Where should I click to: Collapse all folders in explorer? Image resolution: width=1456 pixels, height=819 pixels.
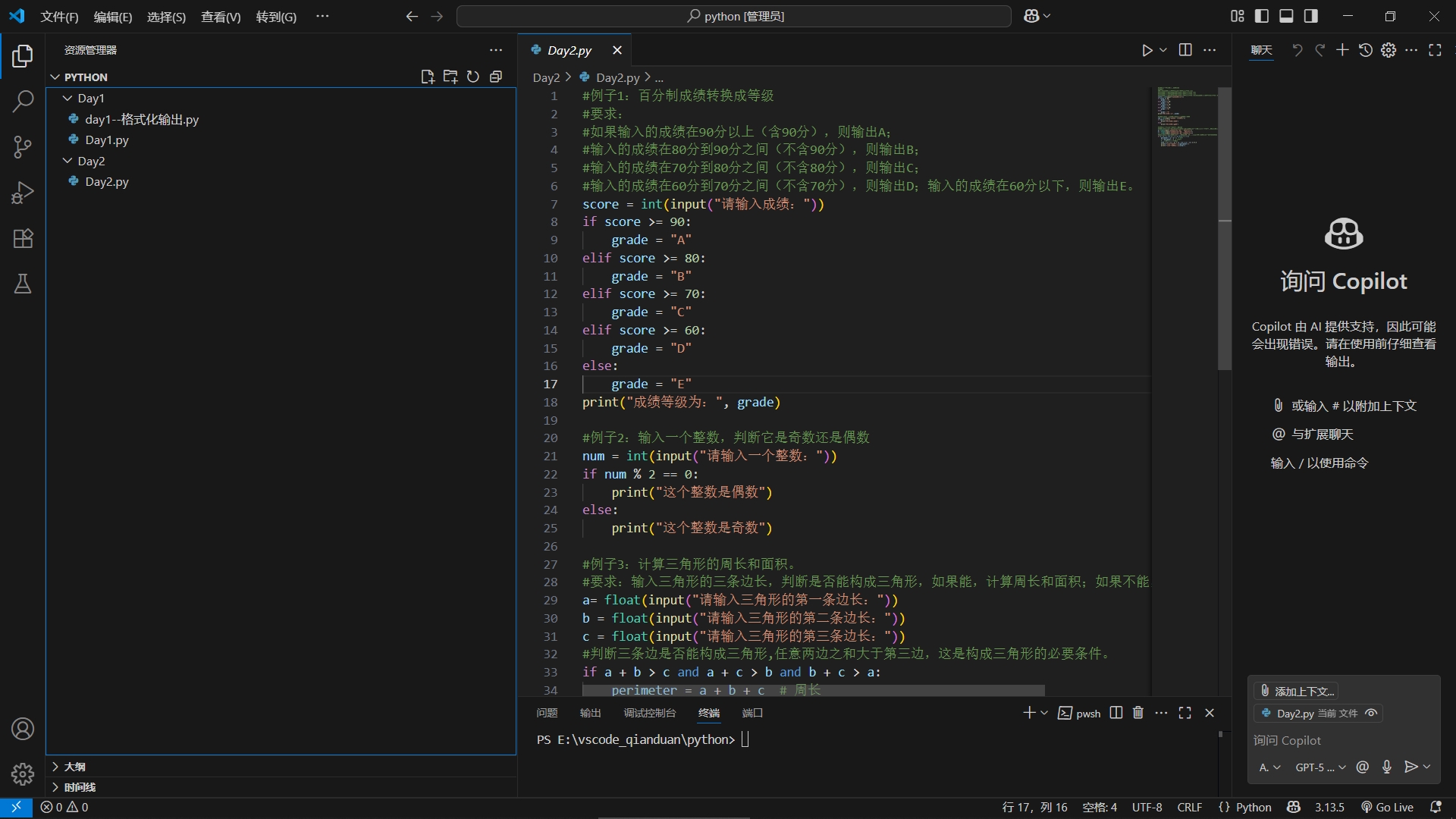click(496, 77)
